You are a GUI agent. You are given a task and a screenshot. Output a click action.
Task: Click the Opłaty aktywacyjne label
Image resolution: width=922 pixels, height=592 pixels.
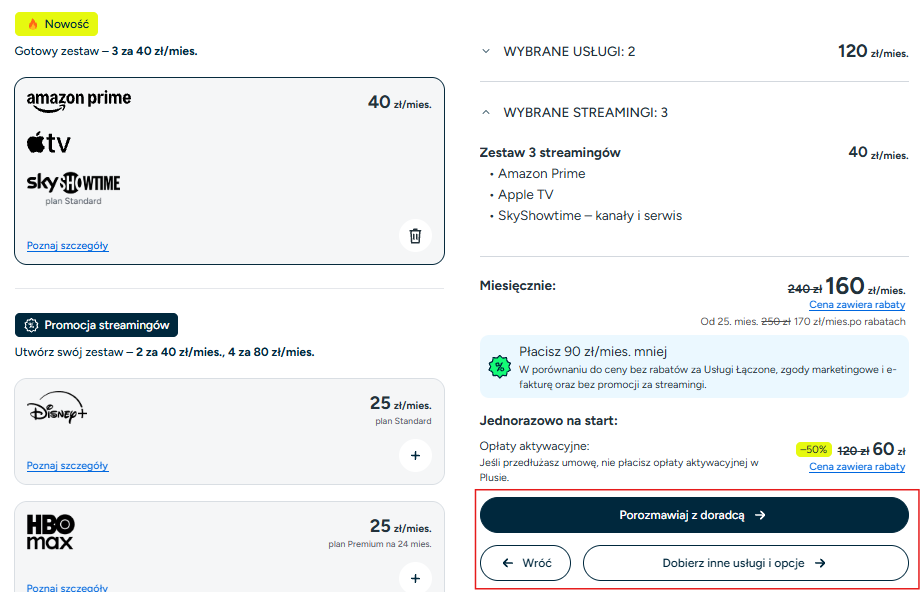[535, 446]
